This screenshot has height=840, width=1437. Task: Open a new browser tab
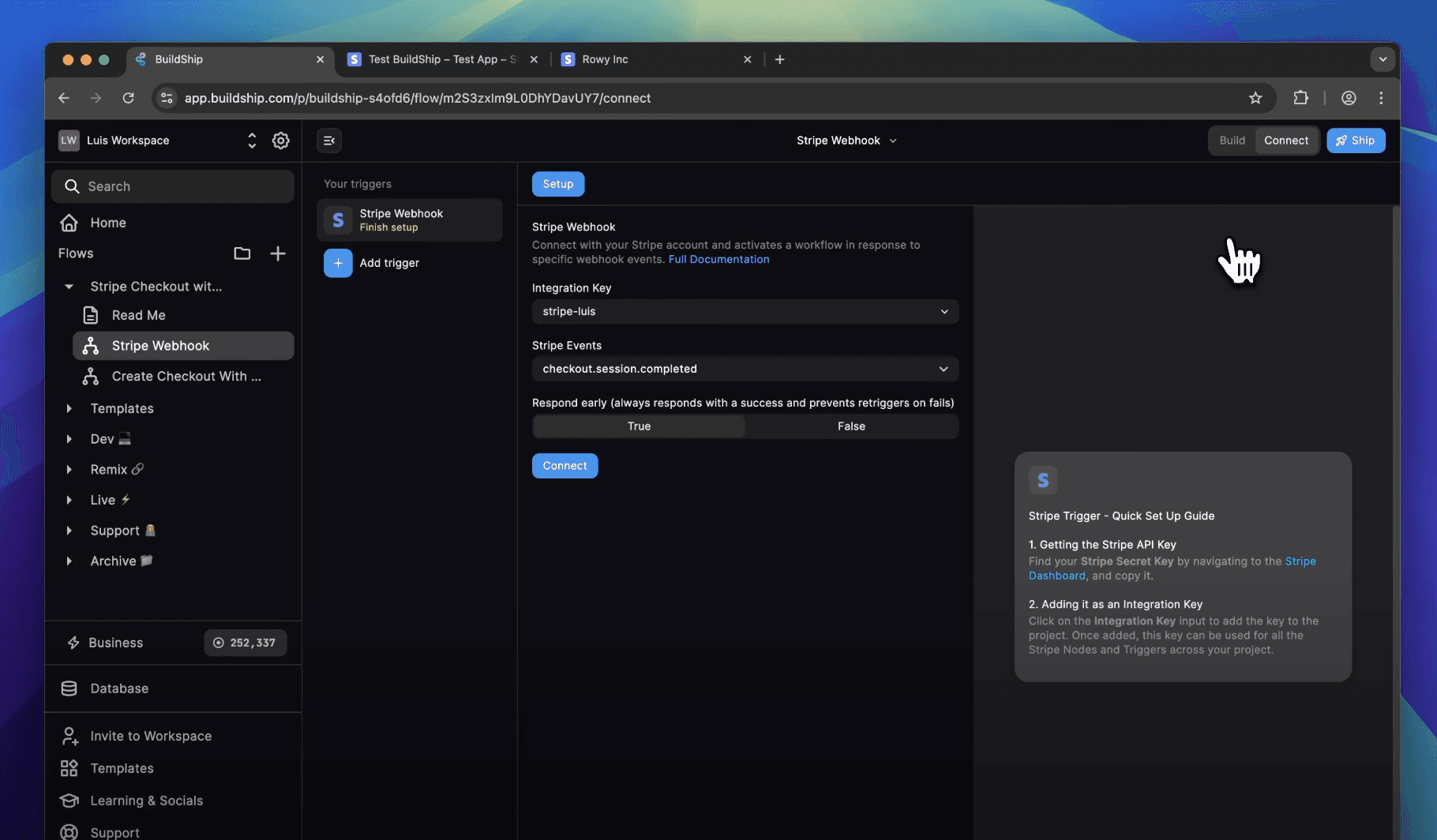[x=779, y=59]
